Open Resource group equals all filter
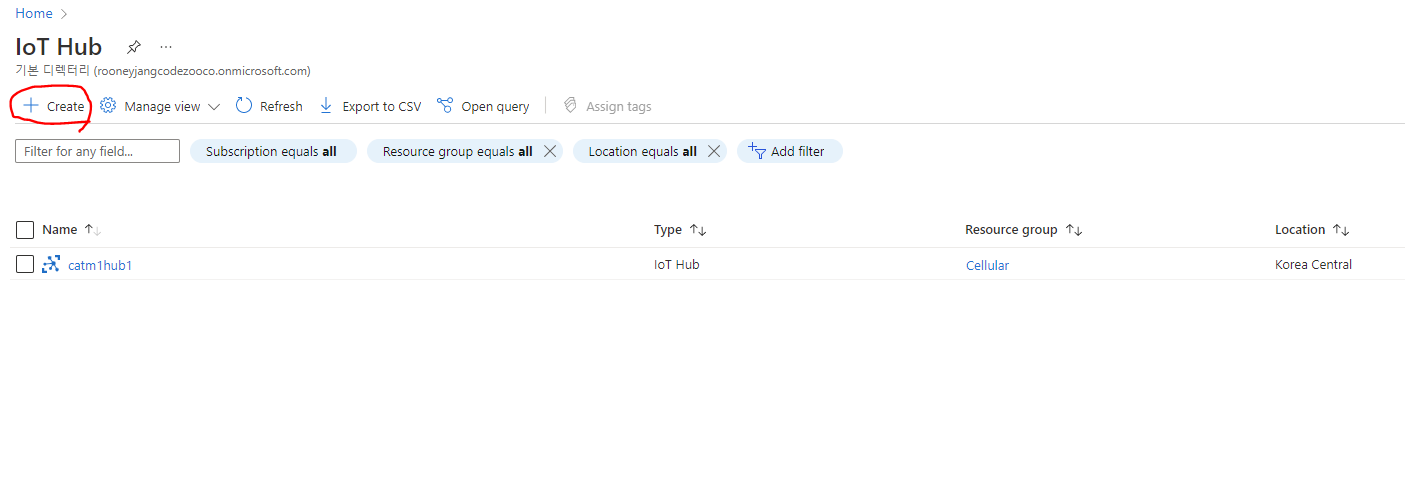Image resolution: width=1405 pixels, height=481 pixels. tap(457, 151)
